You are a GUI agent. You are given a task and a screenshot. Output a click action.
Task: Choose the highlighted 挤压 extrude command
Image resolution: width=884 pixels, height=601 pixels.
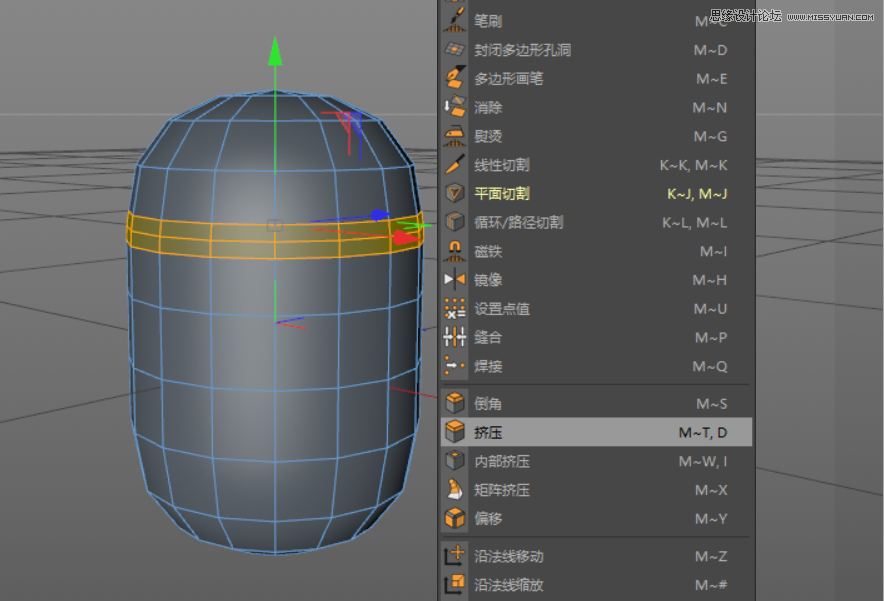tap(500, 432)
